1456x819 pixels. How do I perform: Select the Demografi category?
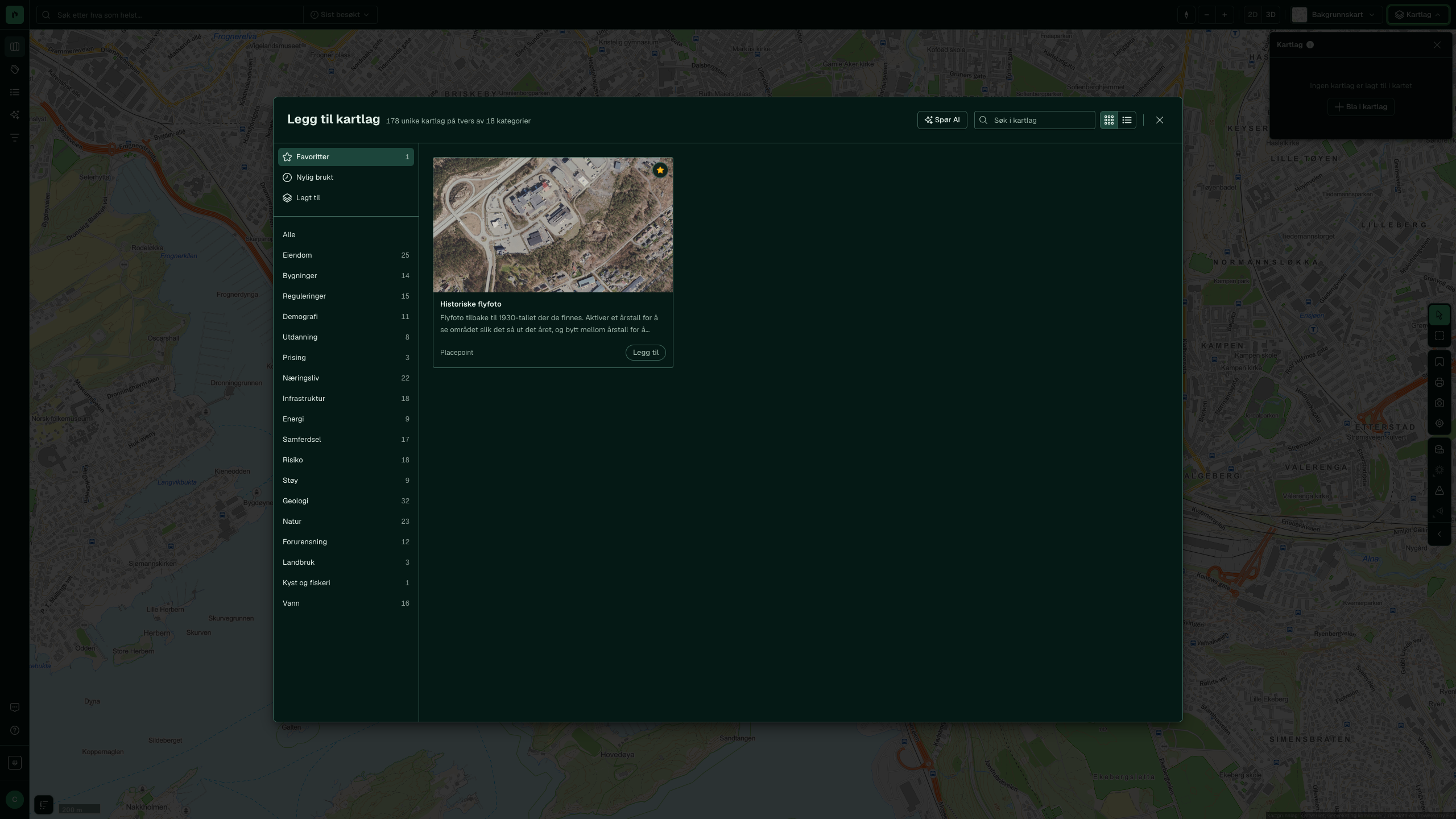[x=346, y=317]
